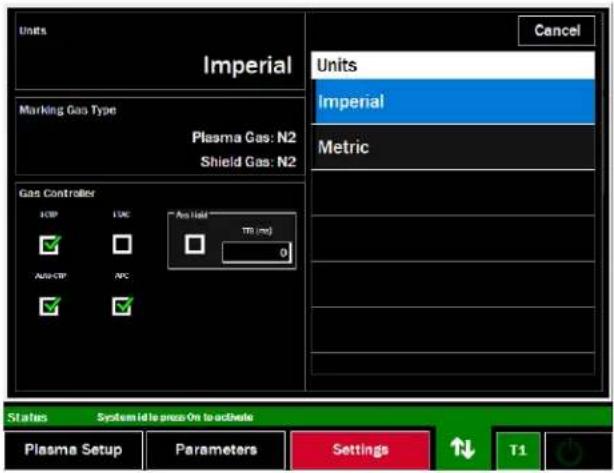Tick the unchecked box directly above APC
This screenshot has height=473, width=614.
122,244
